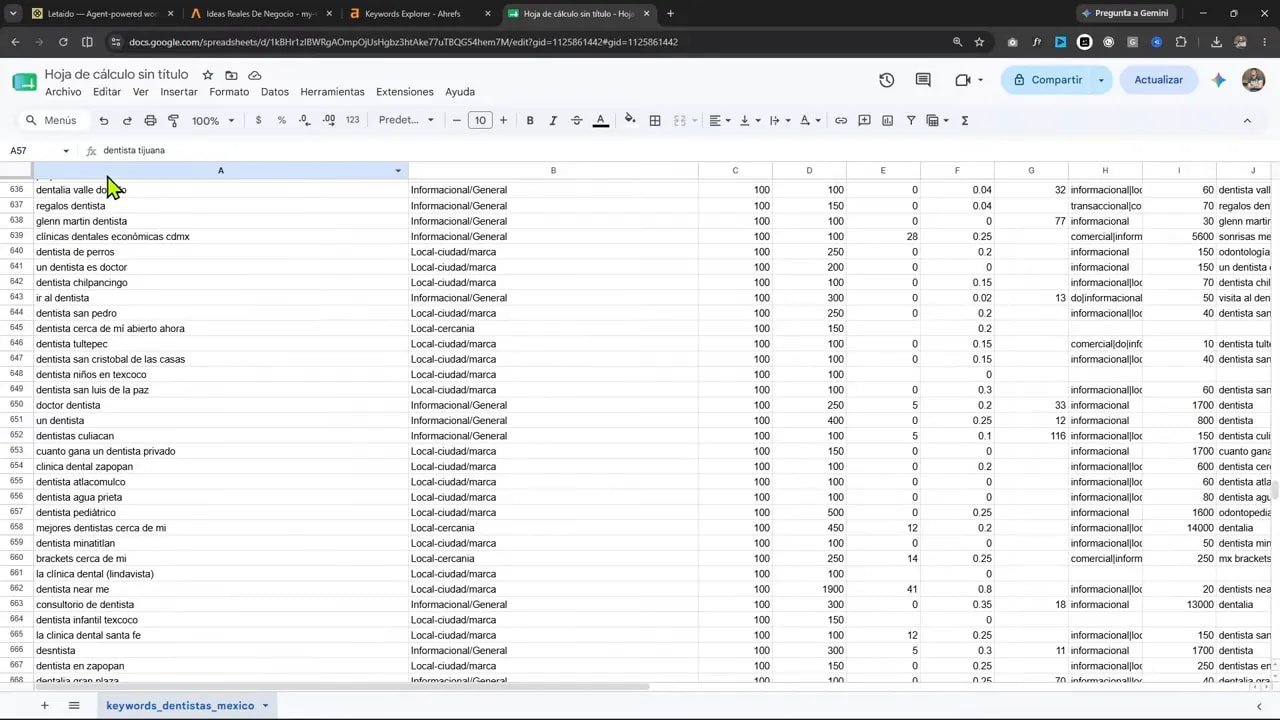
Task: Open text rotation dropdown
Action: (809, 120)
